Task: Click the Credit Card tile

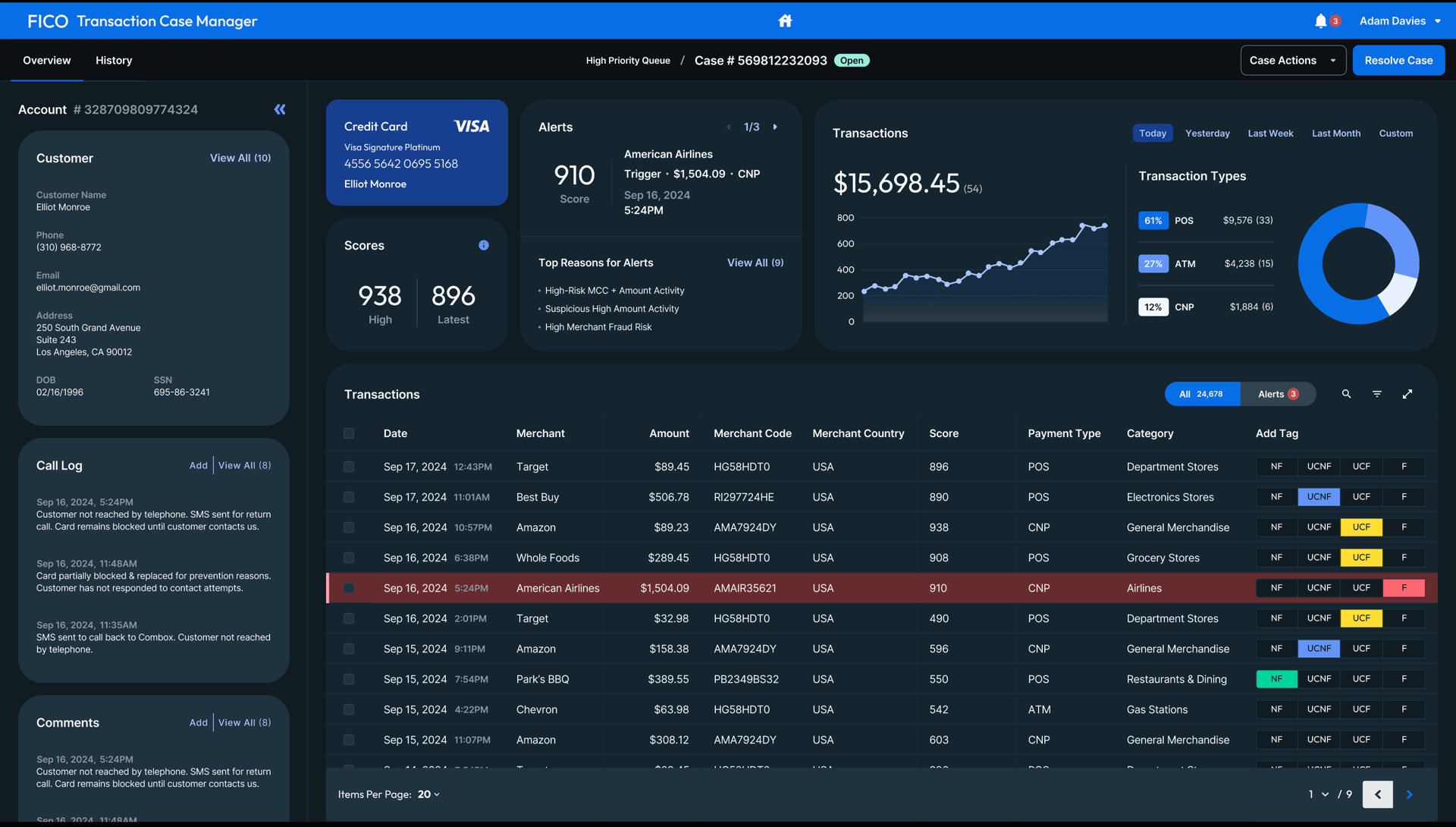Action: coord(417,153)
